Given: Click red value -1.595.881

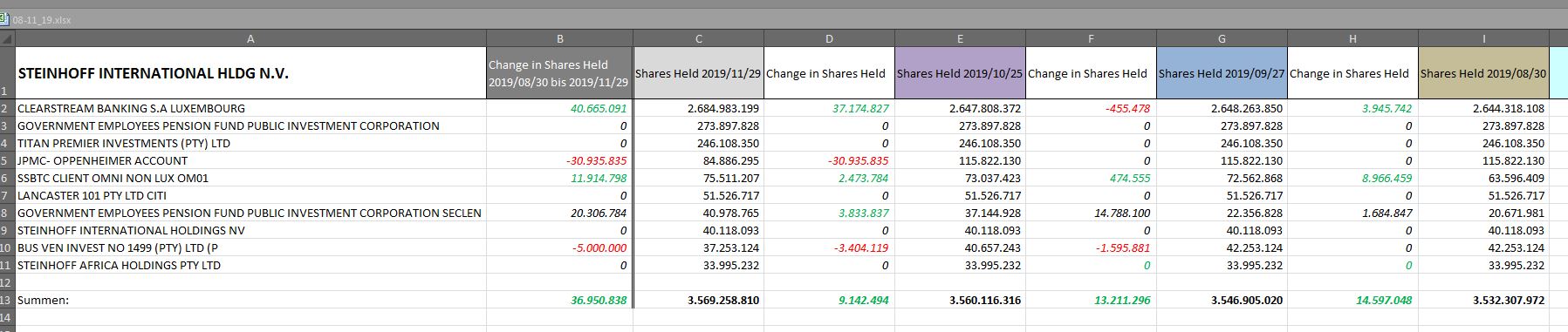Looking at the screenshot, I should click(1124, 247).
